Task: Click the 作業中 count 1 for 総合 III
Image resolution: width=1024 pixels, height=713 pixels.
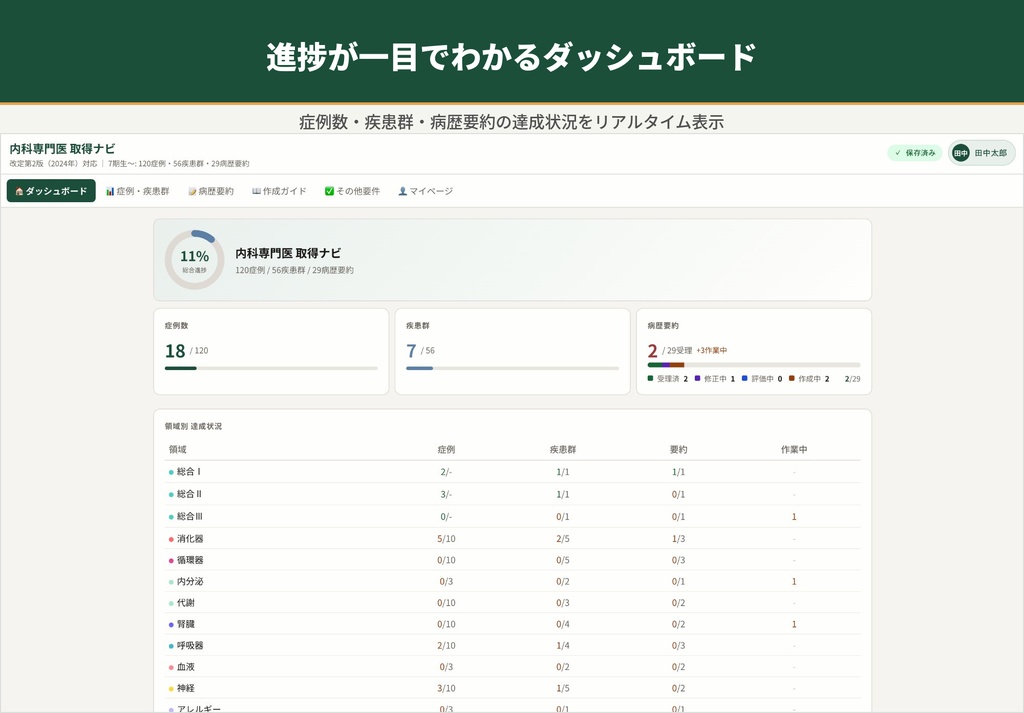Action: (x=794, y=516)
